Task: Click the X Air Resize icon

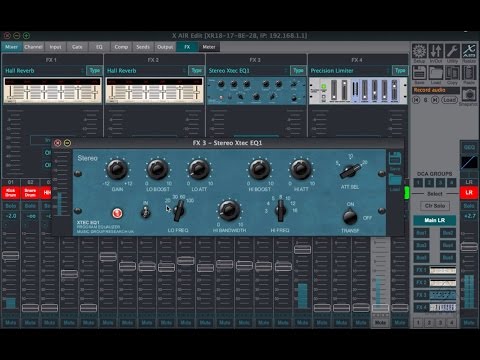Action: [469, 51]
